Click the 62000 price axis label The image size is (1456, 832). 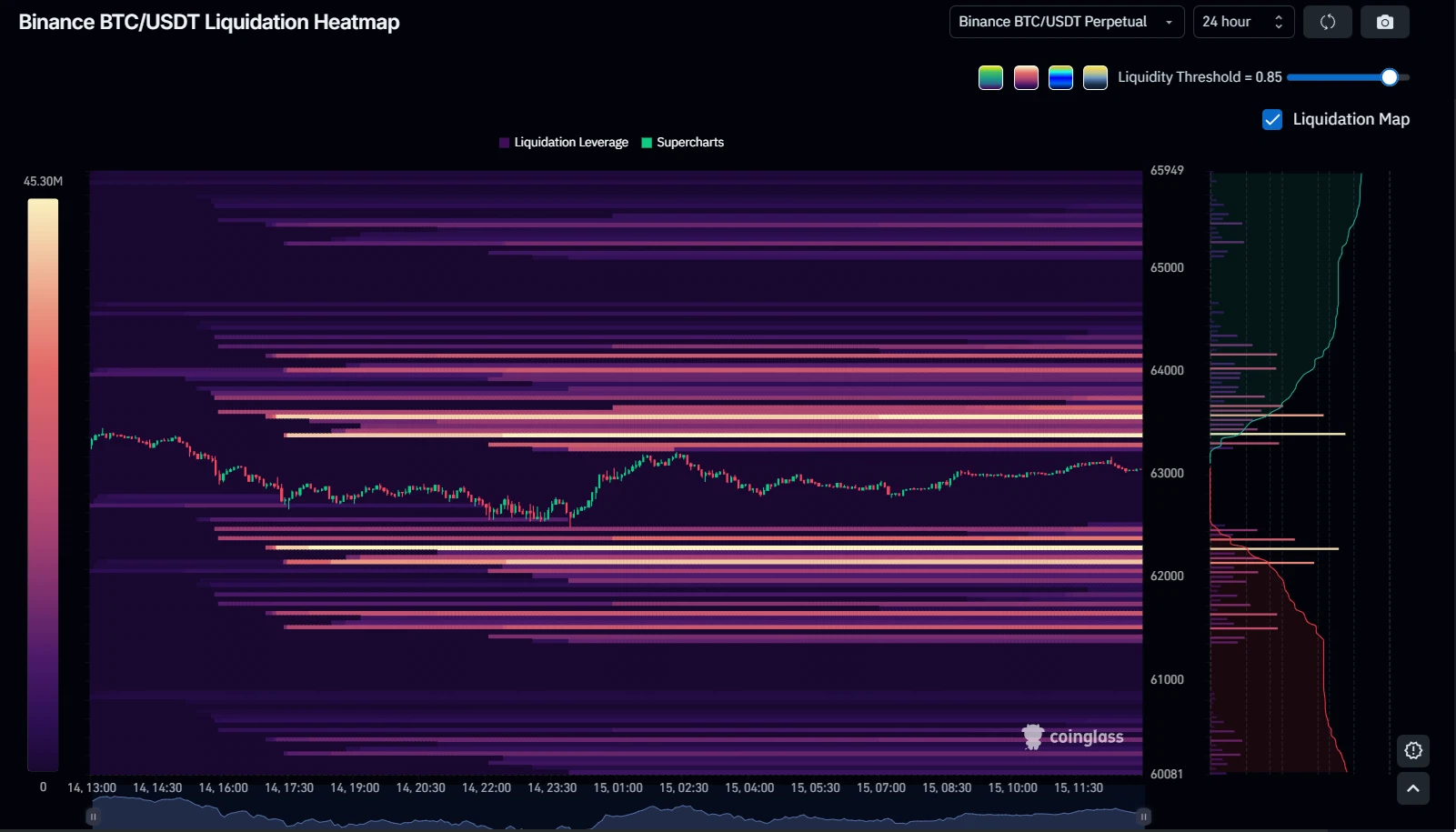click(x=1167, y=576)
